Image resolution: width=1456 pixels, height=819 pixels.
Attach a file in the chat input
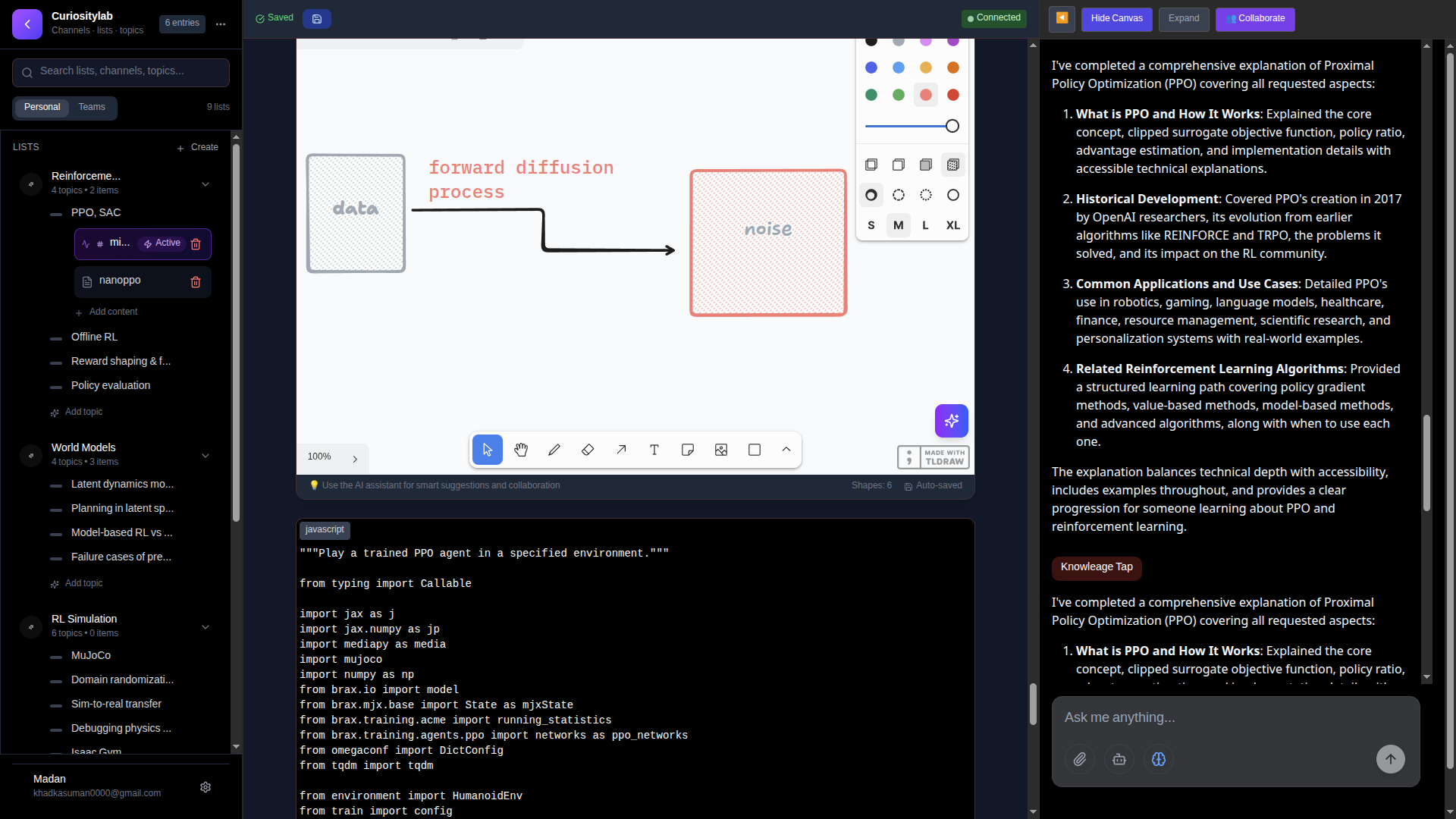pos(1080,759)
